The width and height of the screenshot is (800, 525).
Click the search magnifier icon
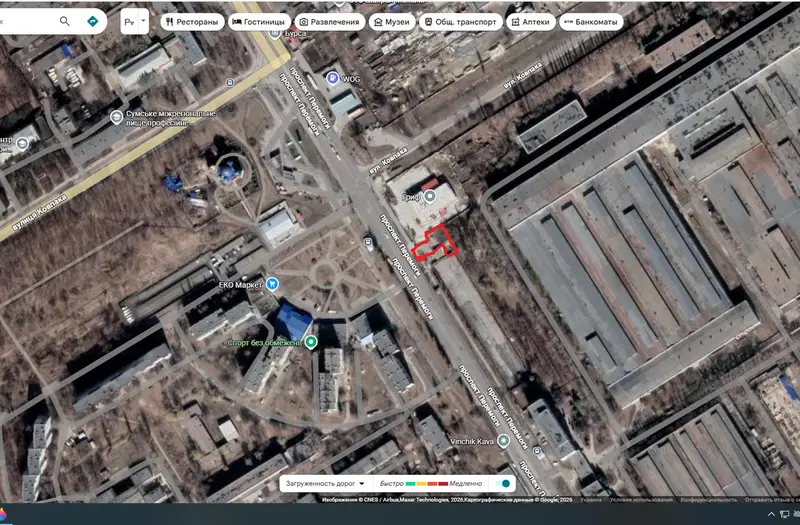tap(65, 21)
